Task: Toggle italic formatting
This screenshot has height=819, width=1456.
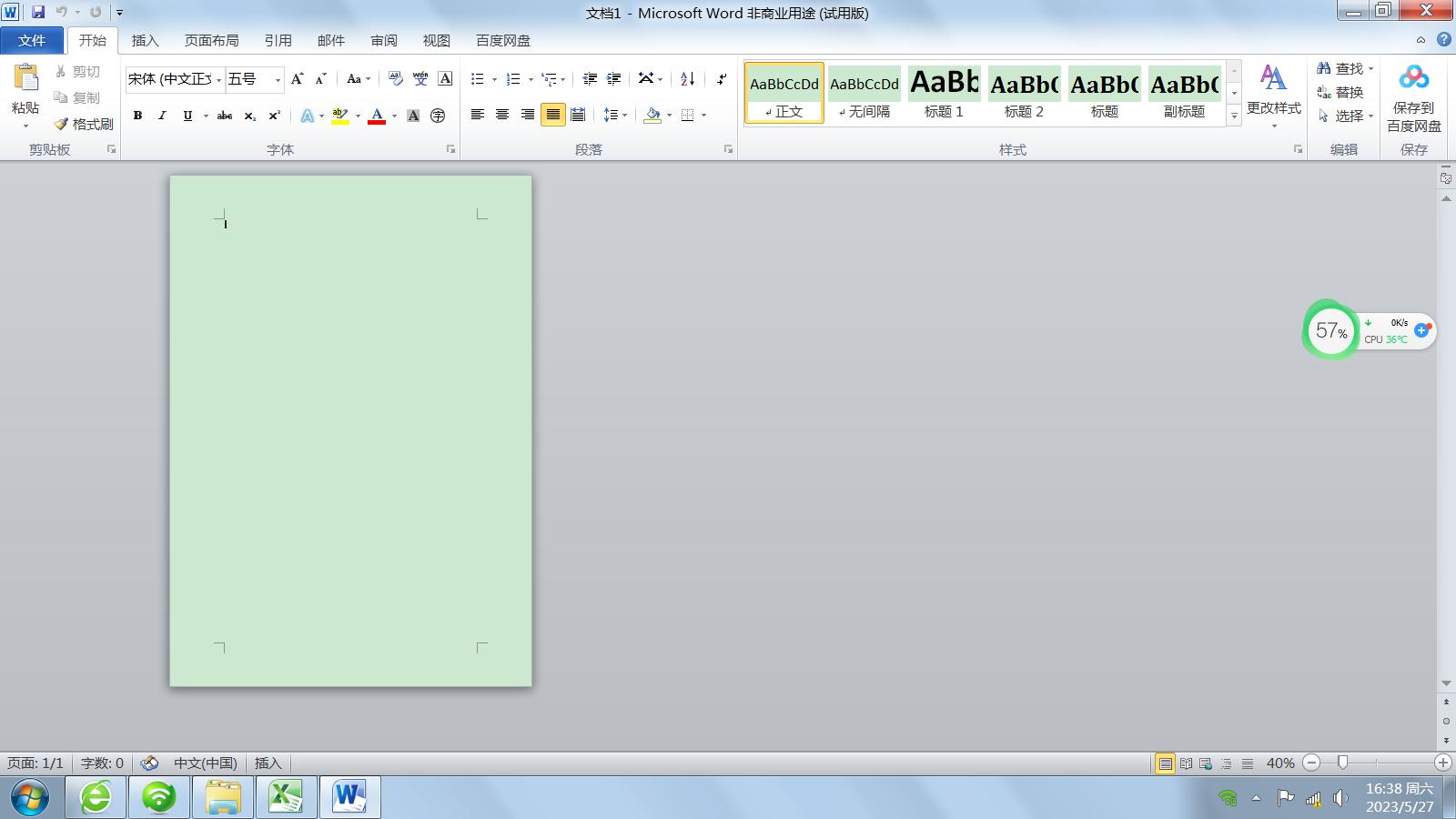Action: coord(162,116)
